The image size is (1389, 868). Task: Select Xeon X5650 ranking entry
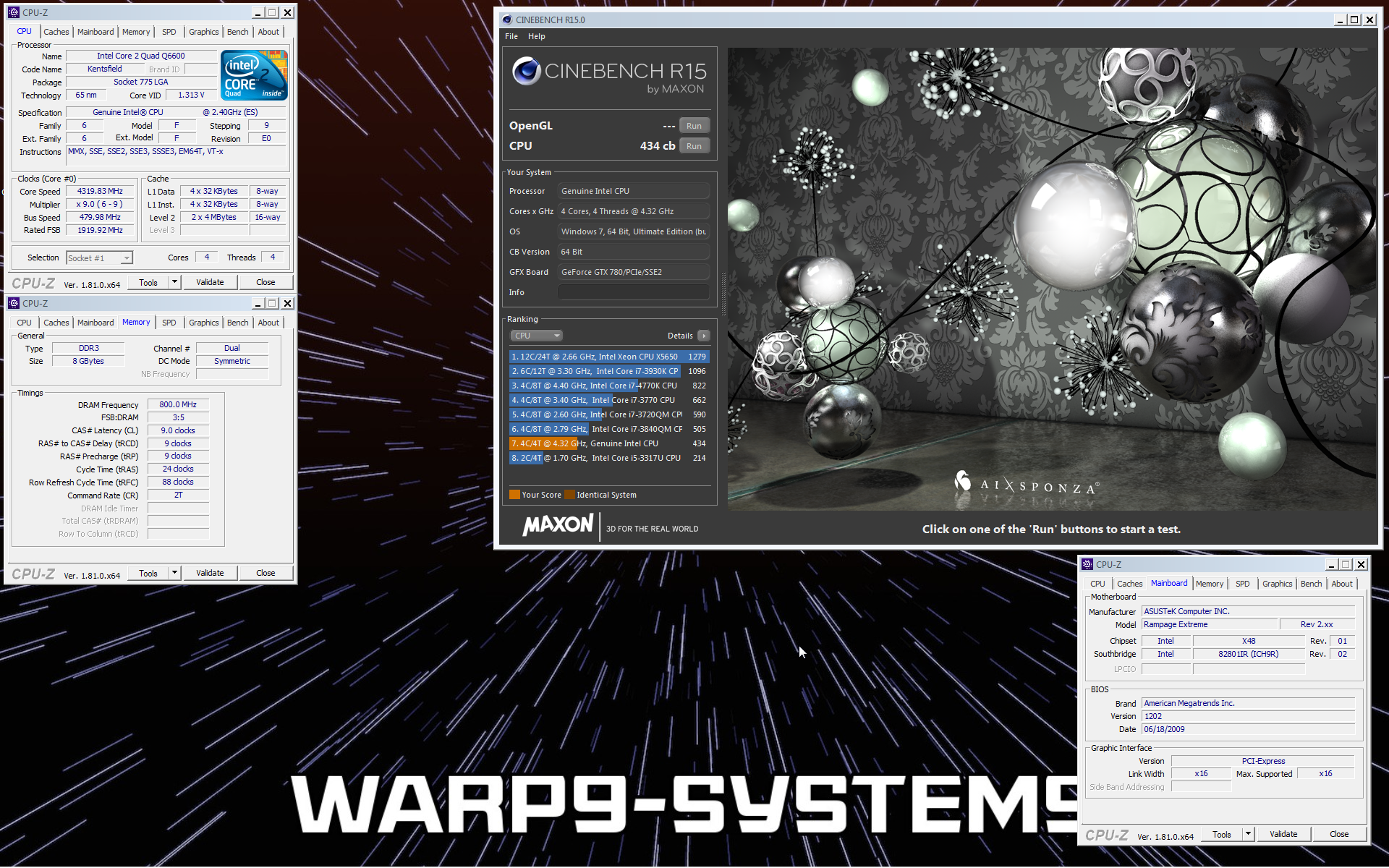tap(609, 357)
